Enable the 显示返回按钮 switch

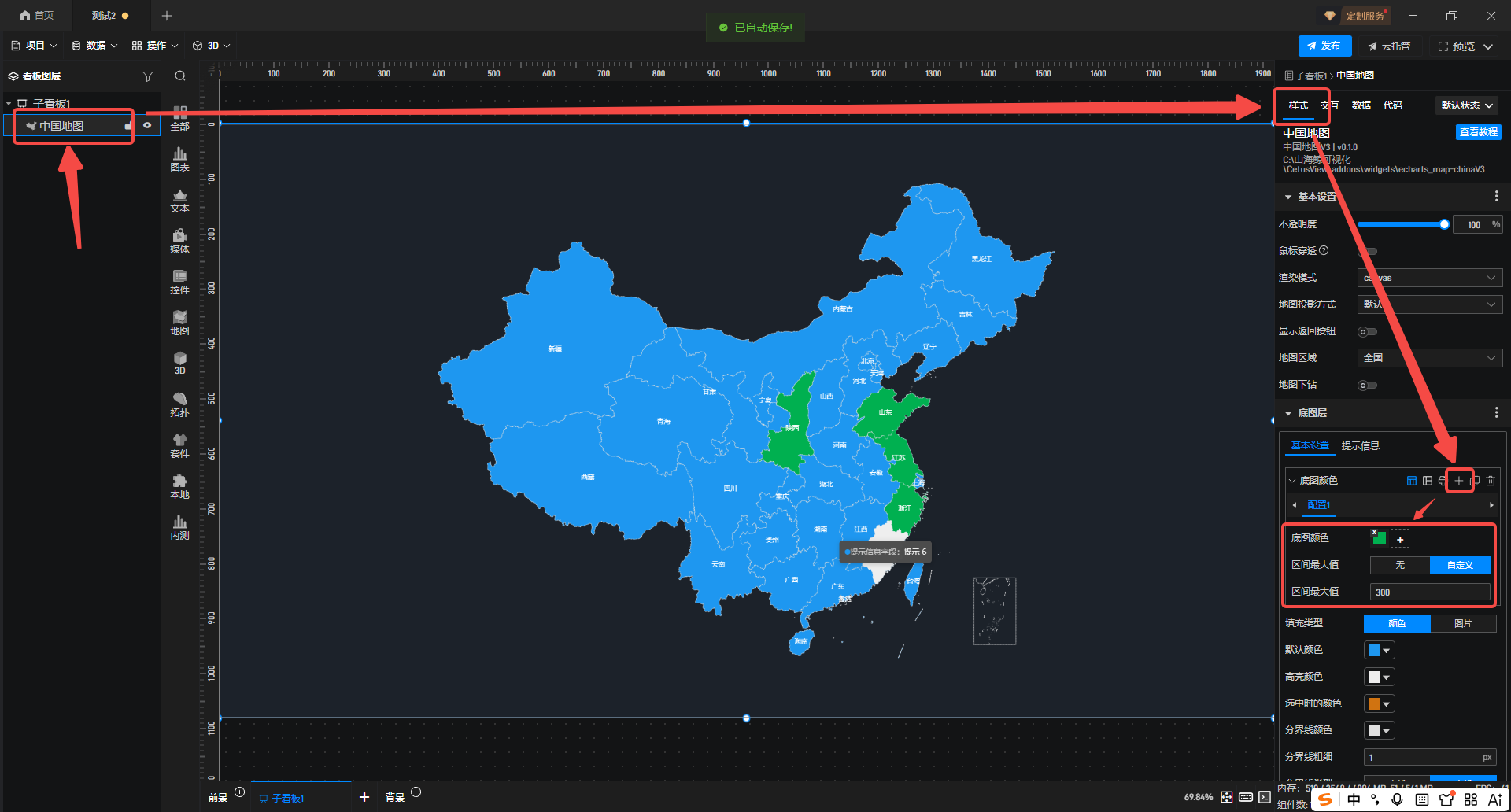pos(1367,332)
